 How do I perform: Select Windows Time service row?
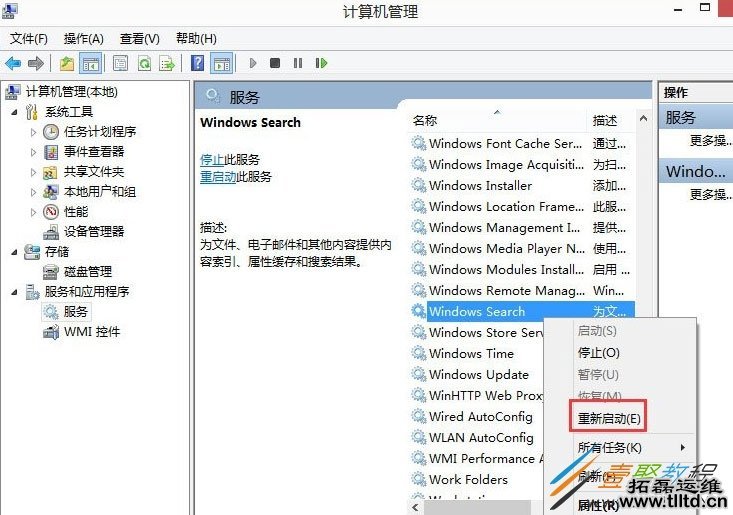tap(476, 354)
